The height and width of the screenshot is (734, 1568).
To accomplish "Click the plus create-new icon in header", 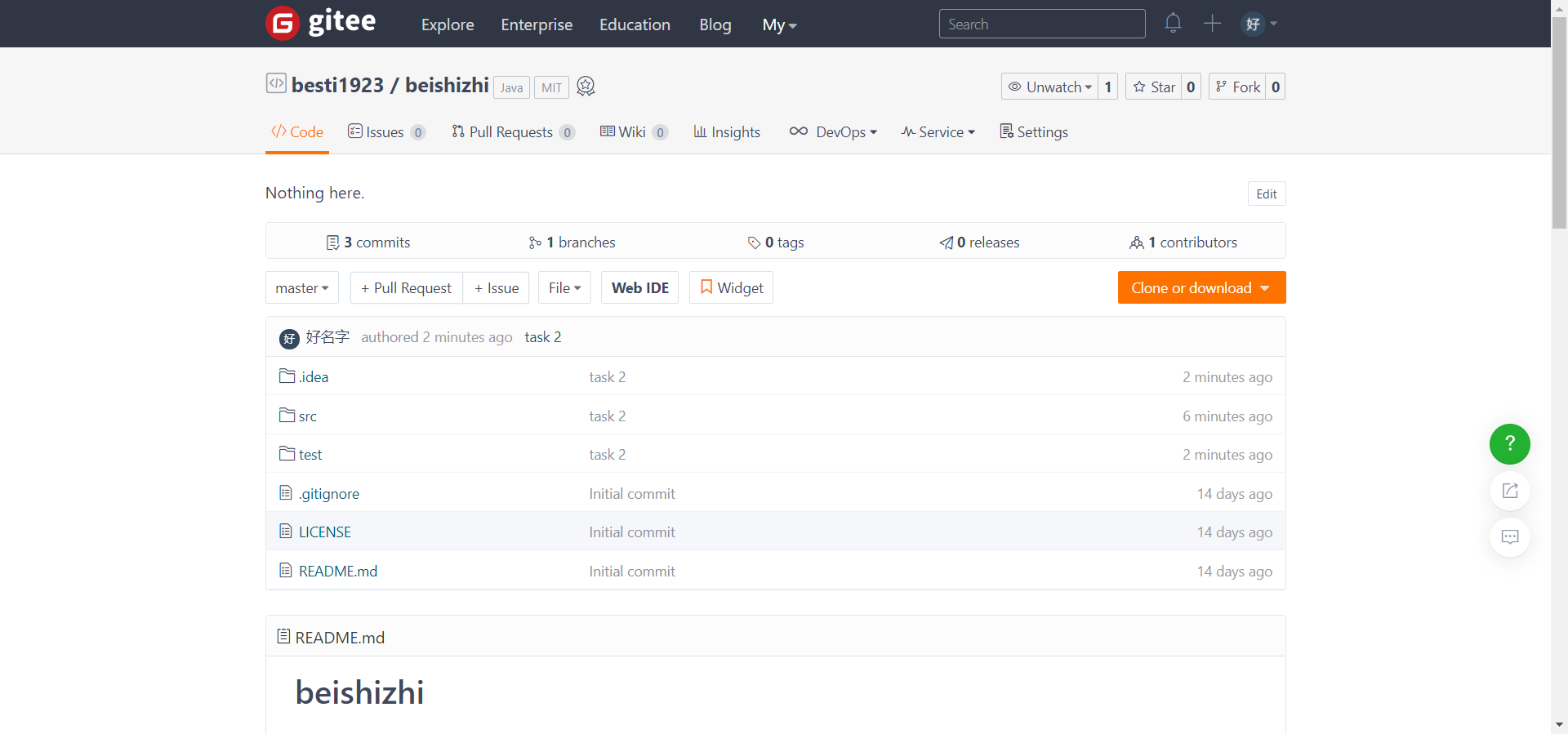I will 1212,23.
